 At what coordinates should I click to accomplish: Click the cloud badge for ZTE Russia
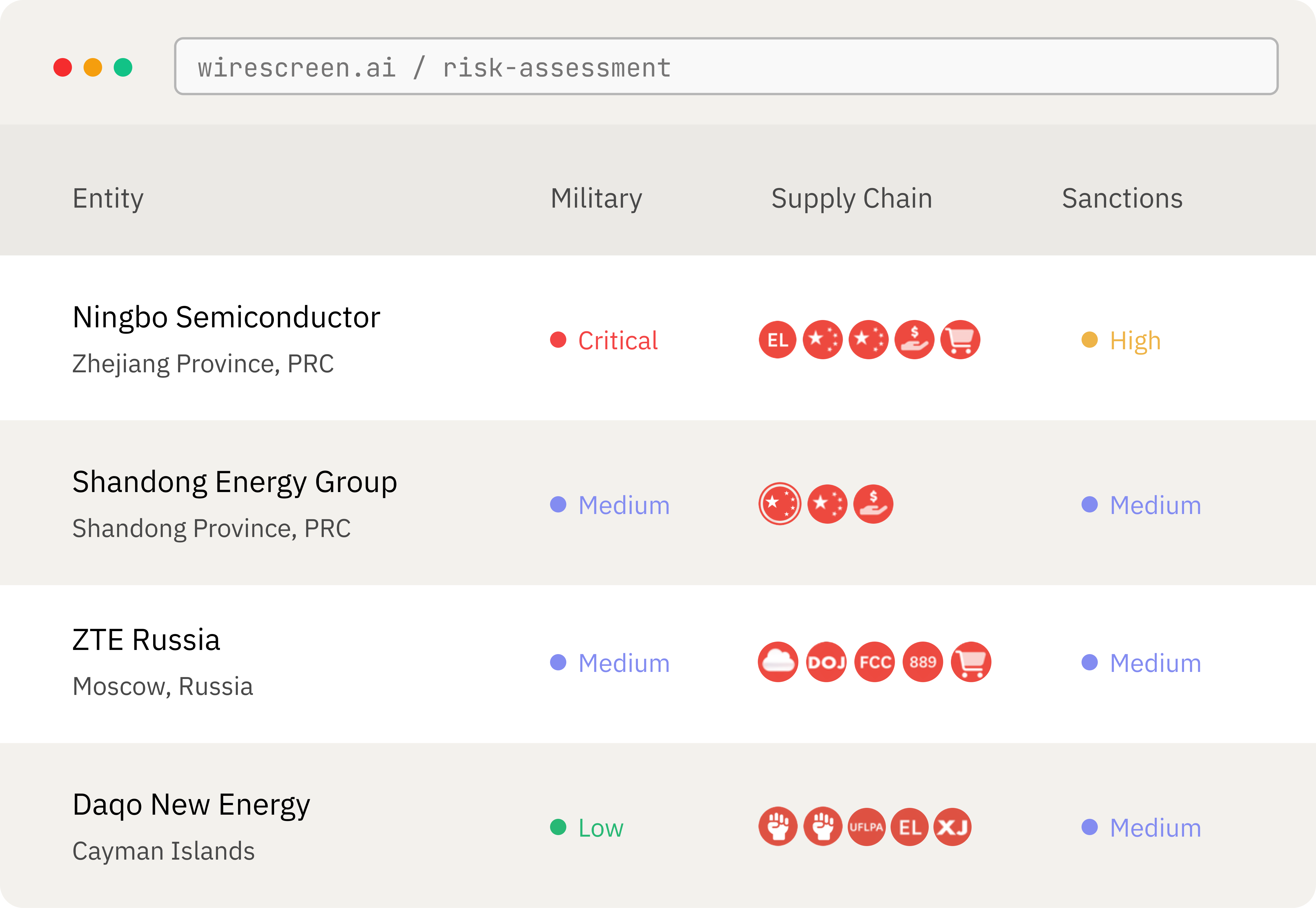(x=778, y=662)
